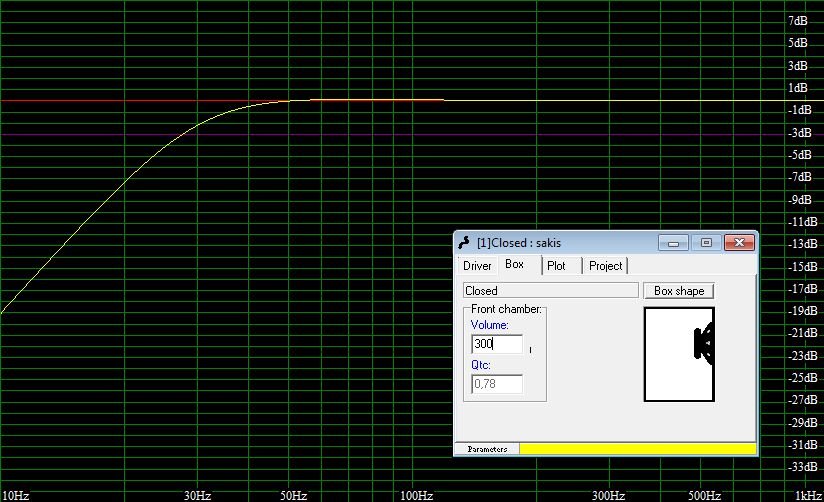
Task: Click the -3dB axis label
Action: [800, 133]
